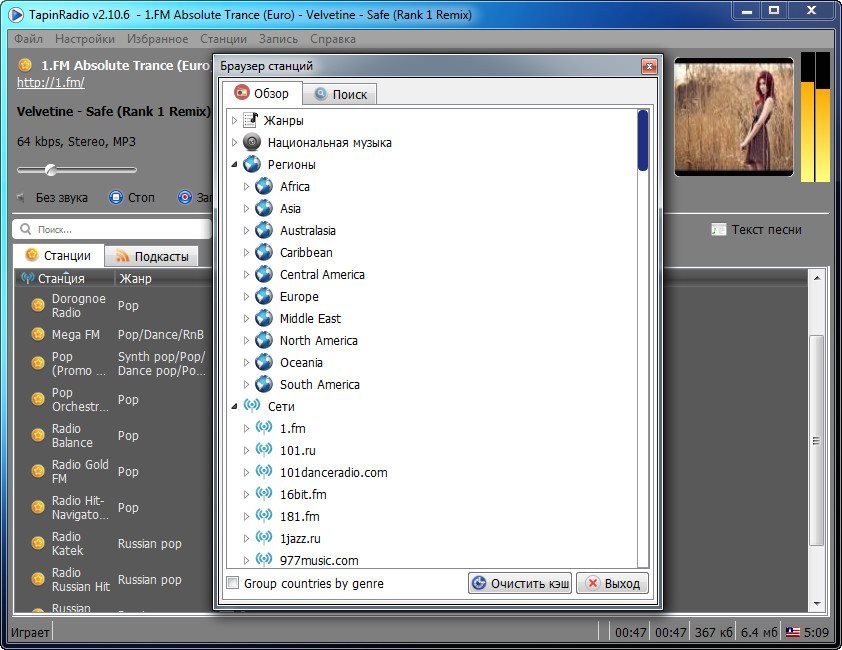Click the favorite star beside Radio Katek

coord(38,544)
